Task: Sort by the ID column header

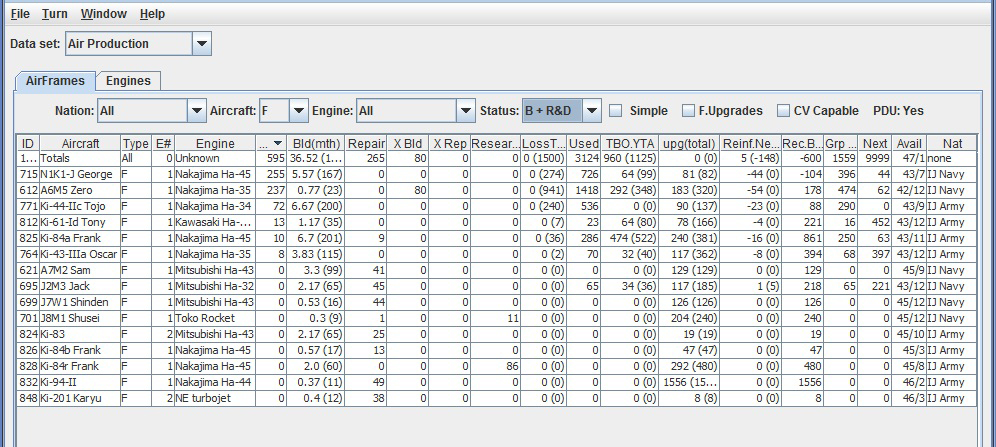Action: (x=28, y=143)
